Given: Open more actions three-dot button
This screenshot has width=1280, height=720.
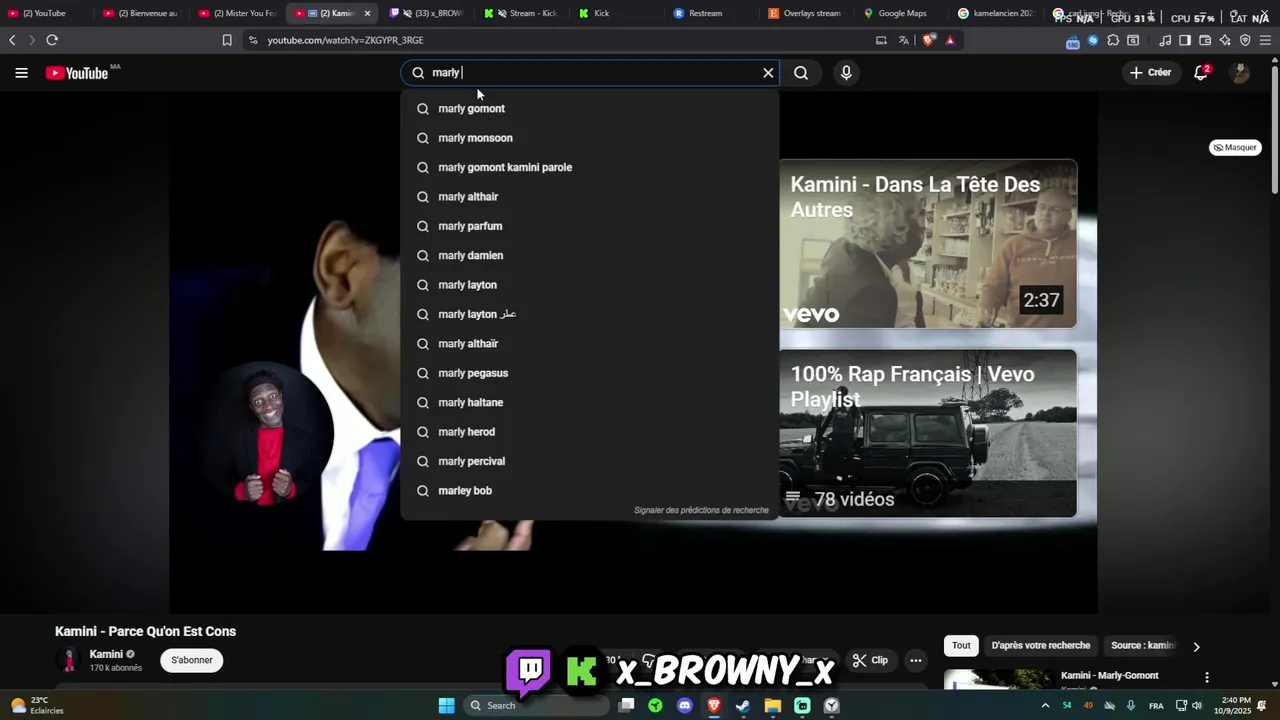Looking at the screenshot, I should pos(915,660).
